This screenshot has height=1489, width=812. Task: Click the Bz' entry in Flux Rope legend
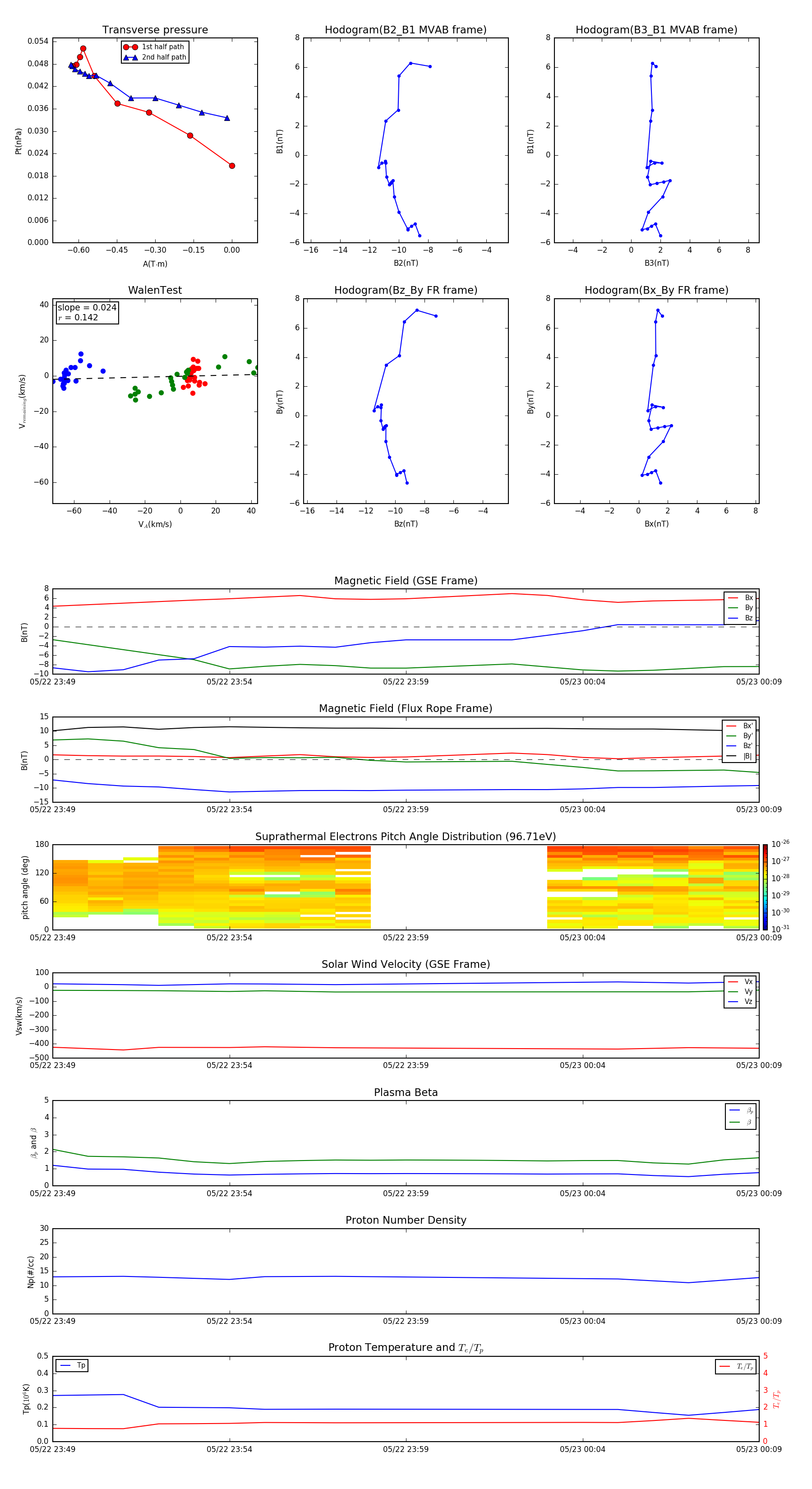[x=739, y=746]
